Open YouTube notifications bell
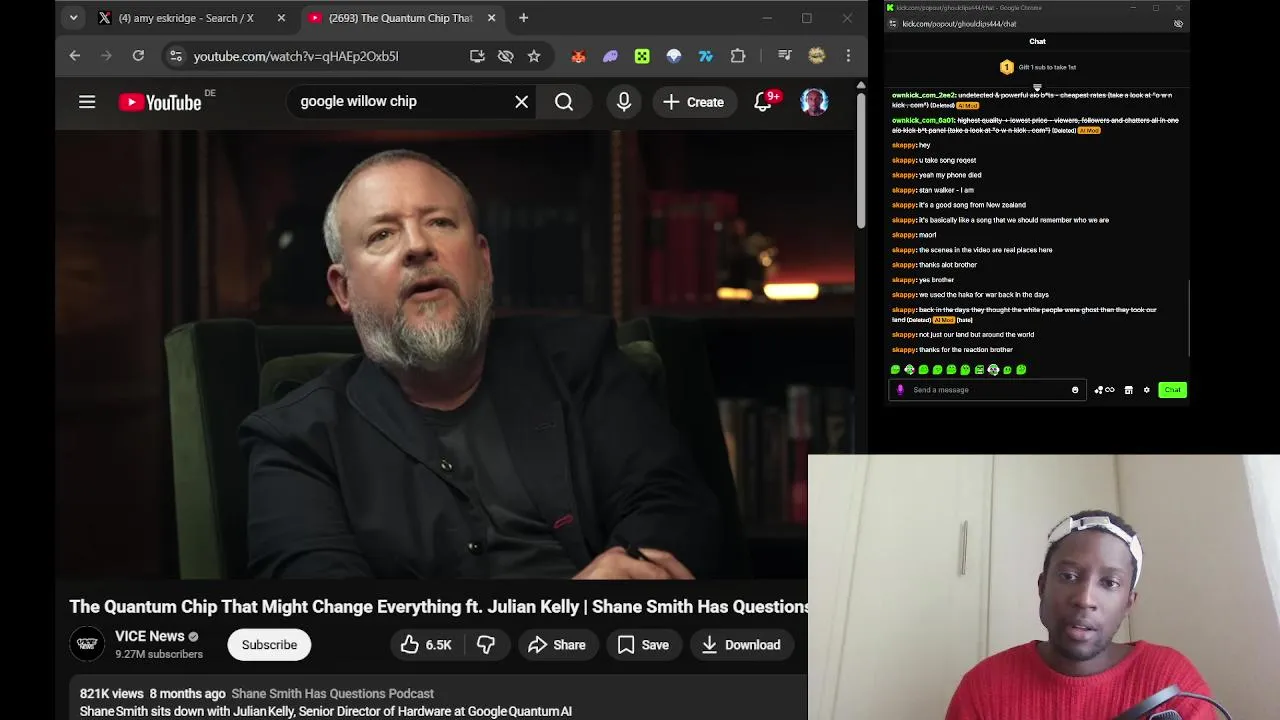1280x720 pixels. click(x=763, y=101)
